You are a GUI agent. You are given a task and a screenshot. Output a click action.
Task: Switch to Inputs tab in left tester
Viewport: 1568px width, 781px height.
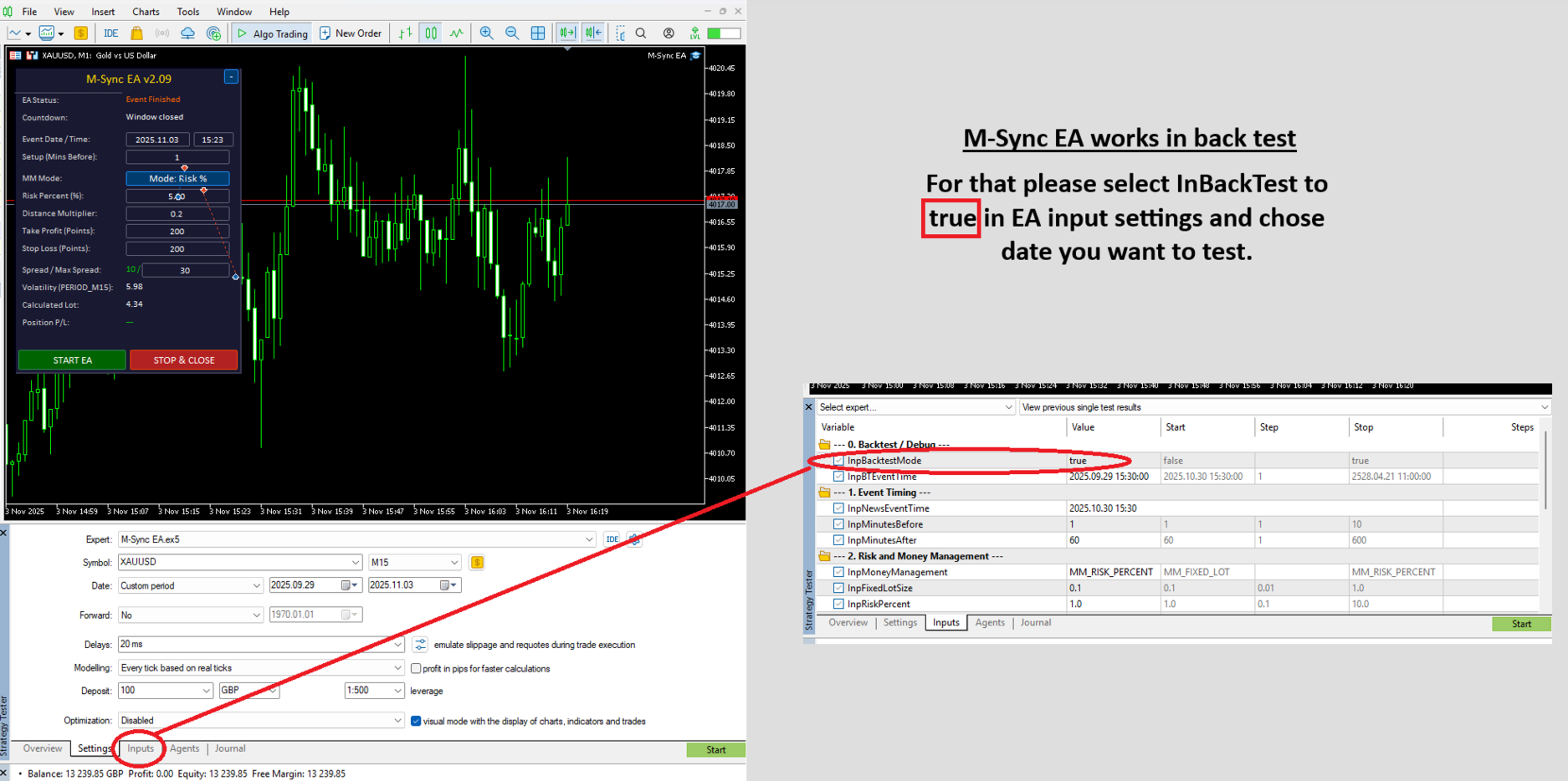141,748
